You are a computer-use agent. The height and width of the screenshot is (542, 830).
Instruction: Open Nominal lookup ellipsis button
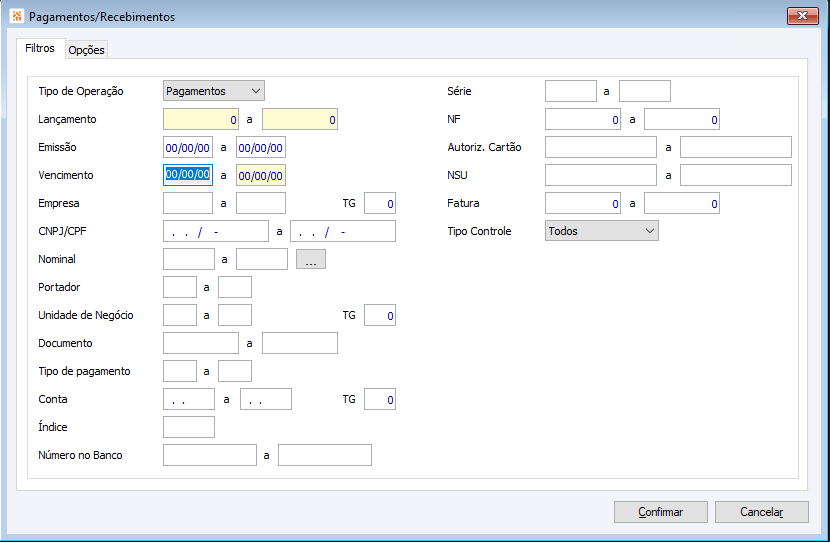coord(311,259)
